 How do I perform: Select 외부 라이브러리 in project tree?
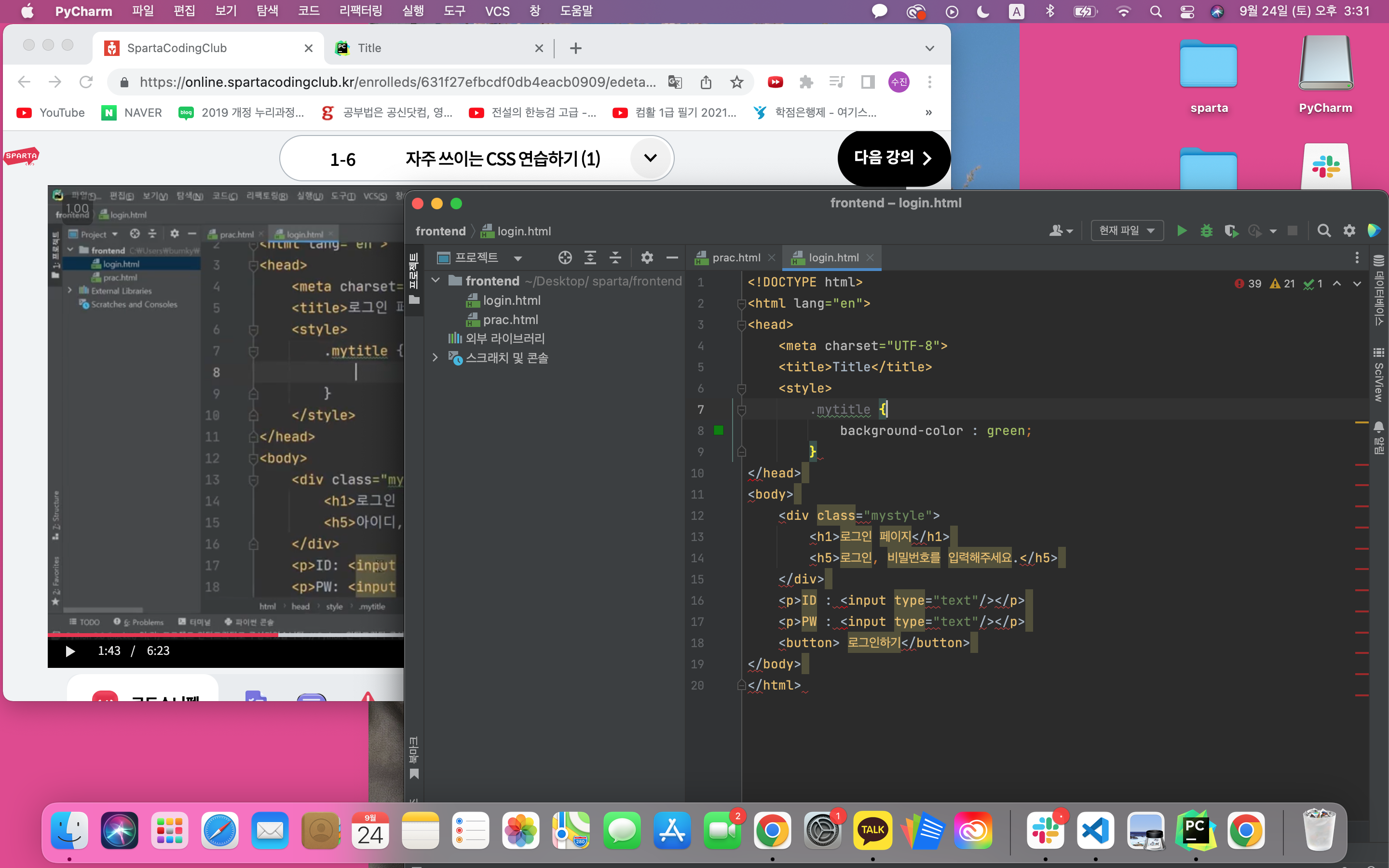(x=496, y=339)
